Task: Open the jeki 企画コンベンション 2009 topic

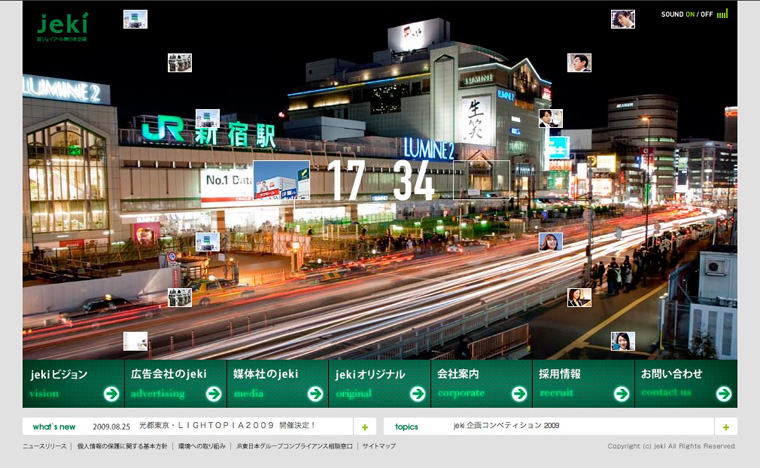Action: pyautogui.click(x=506, y=426)
